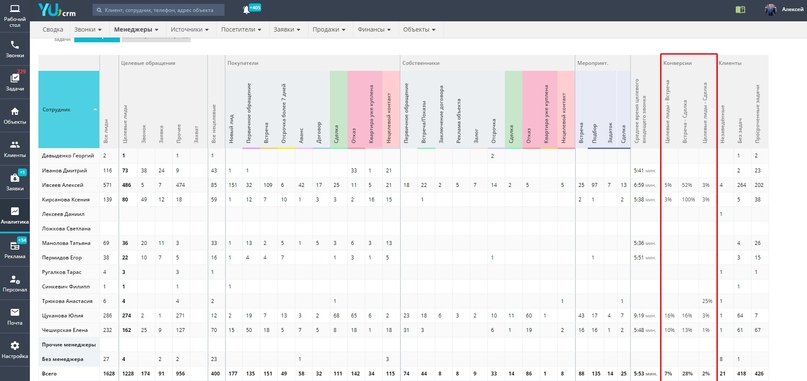Click the green book icon in header
This screenshot has height=381, width=807.
coord(740,9)
